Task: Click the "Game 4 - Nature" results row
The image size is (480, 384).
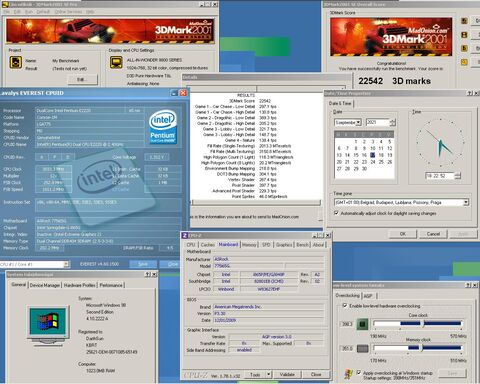Action: coord(251,140)
